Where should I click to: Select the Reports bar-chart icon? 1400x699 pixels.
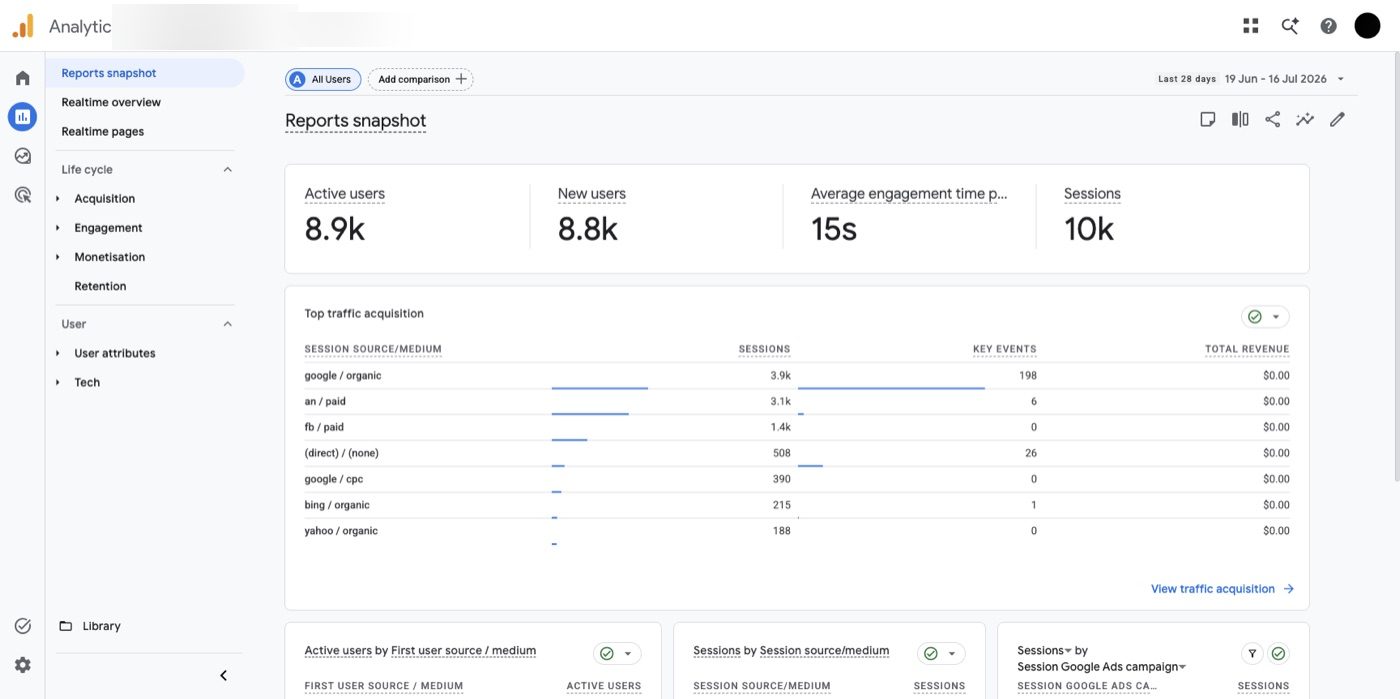22,117
